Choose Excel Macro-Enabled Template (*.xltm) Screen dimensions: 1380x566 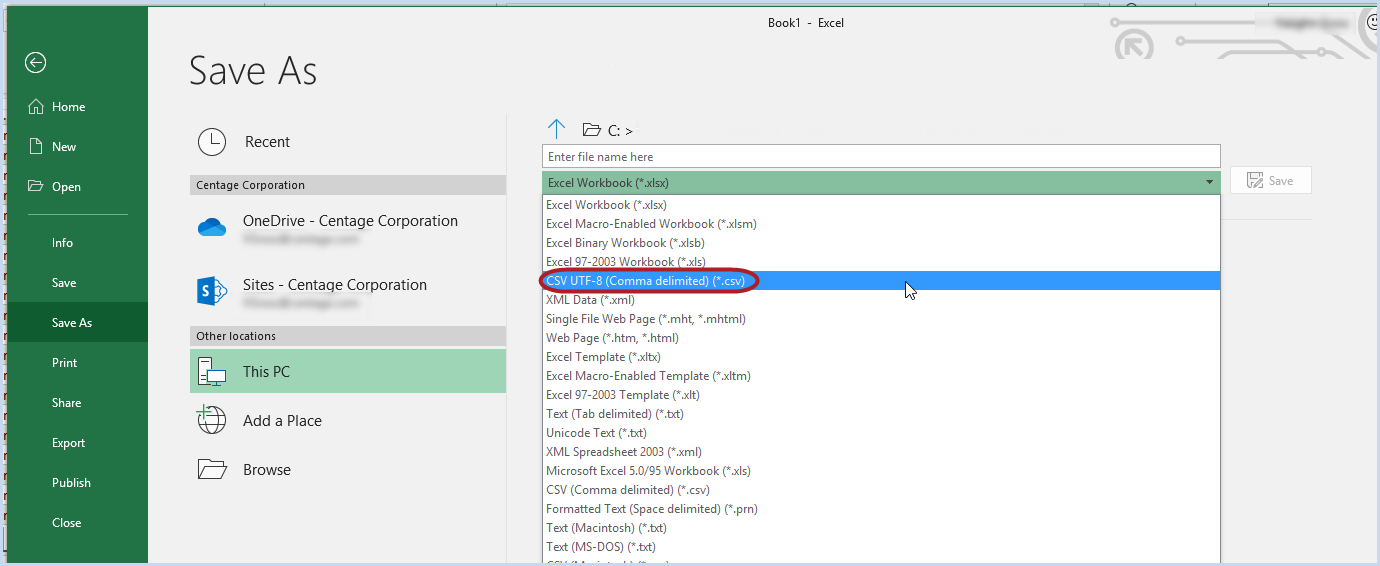pyautogui.click(x=881, y=376)
